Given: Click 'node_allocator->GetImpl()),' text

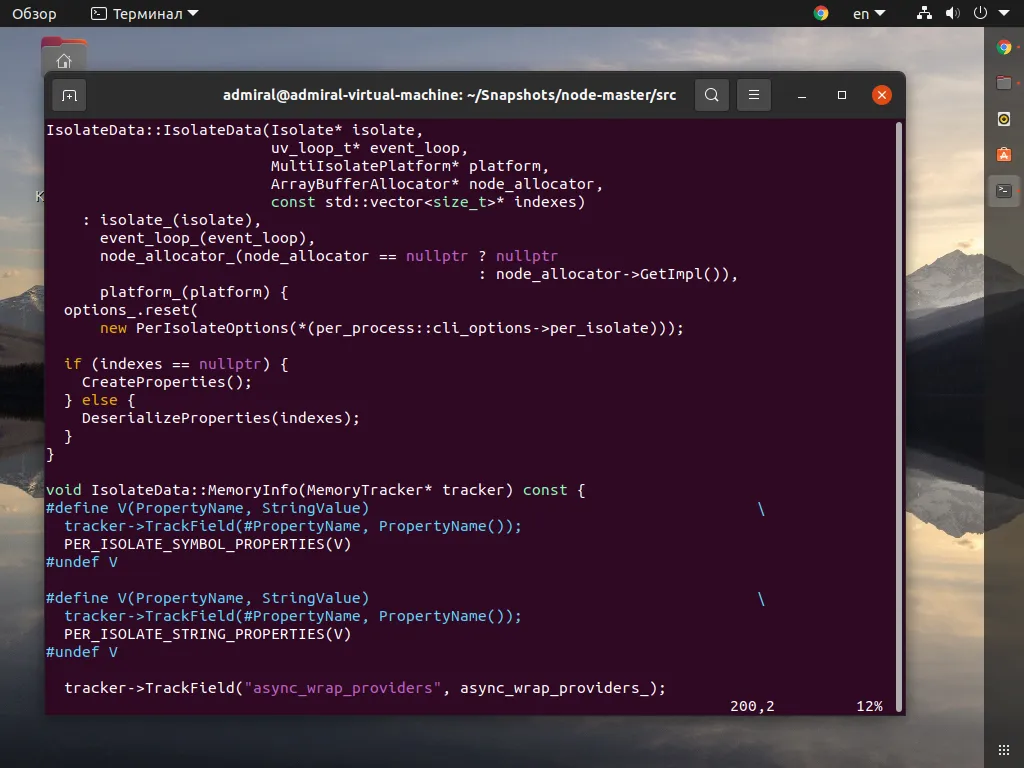Looking at the screenshot, I should (617, 274).
